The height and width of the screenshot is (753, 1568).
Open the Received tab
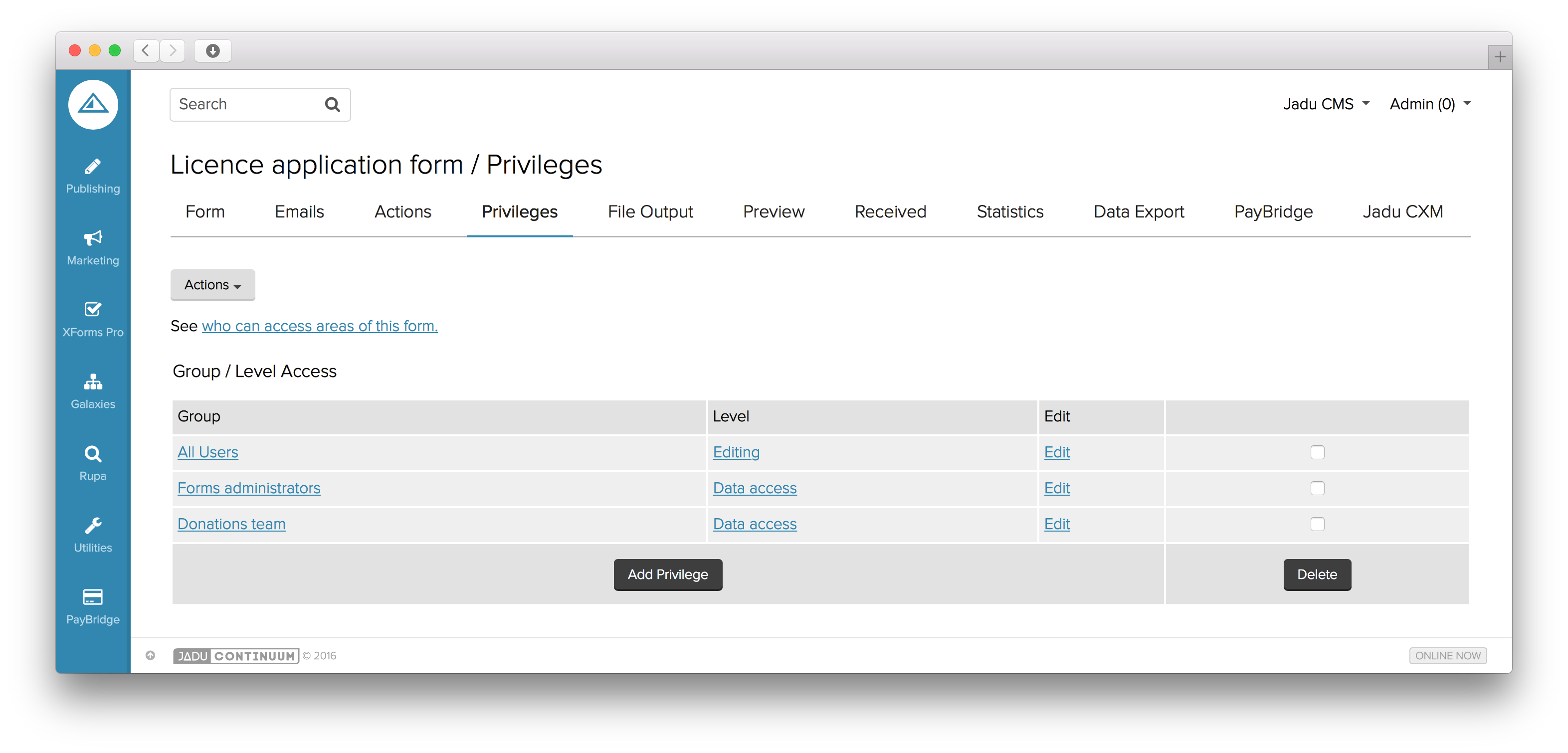pyautogui.click(x=890, y=212)
